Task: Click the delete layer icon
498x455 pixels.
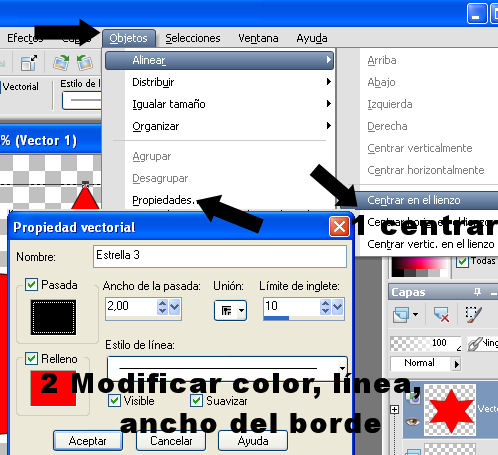Action: coord(441,315)
